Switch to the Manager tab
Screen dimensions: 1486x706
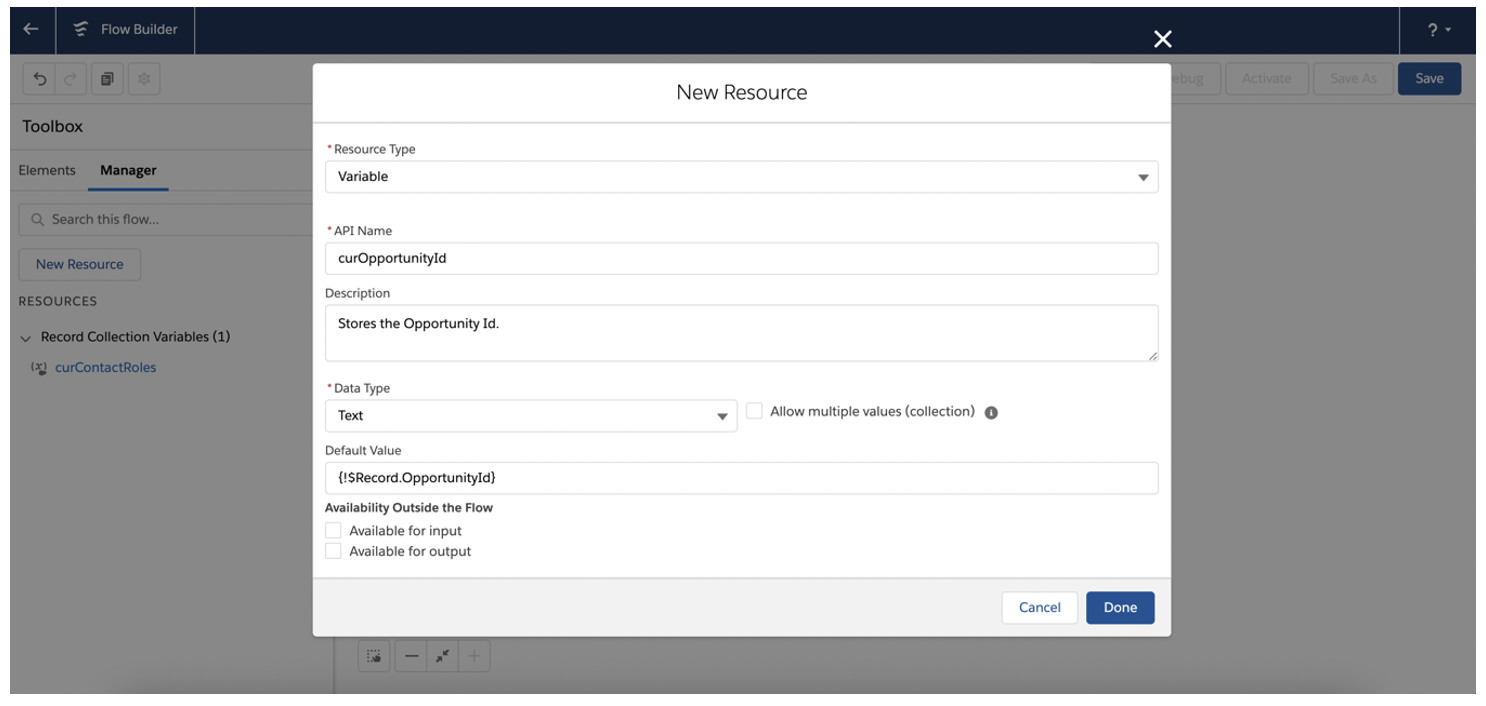point(128,170)
